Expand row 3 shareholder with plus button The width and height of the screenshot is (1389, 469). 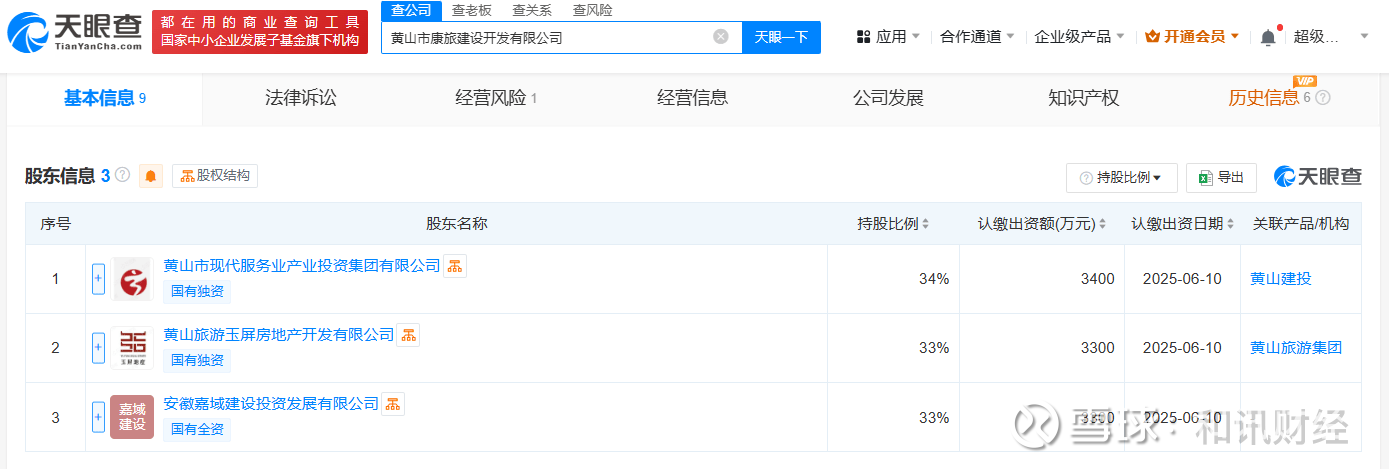pos(98,417)
